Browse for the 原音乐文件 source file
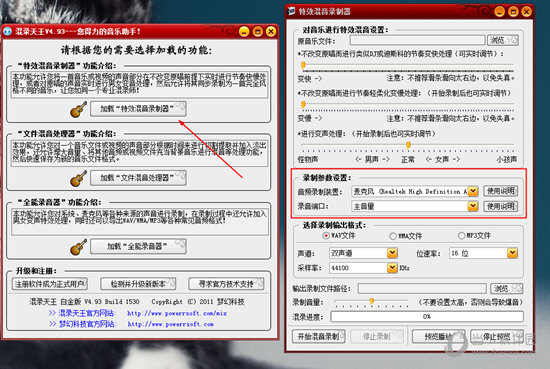 (x=503, y=40)
